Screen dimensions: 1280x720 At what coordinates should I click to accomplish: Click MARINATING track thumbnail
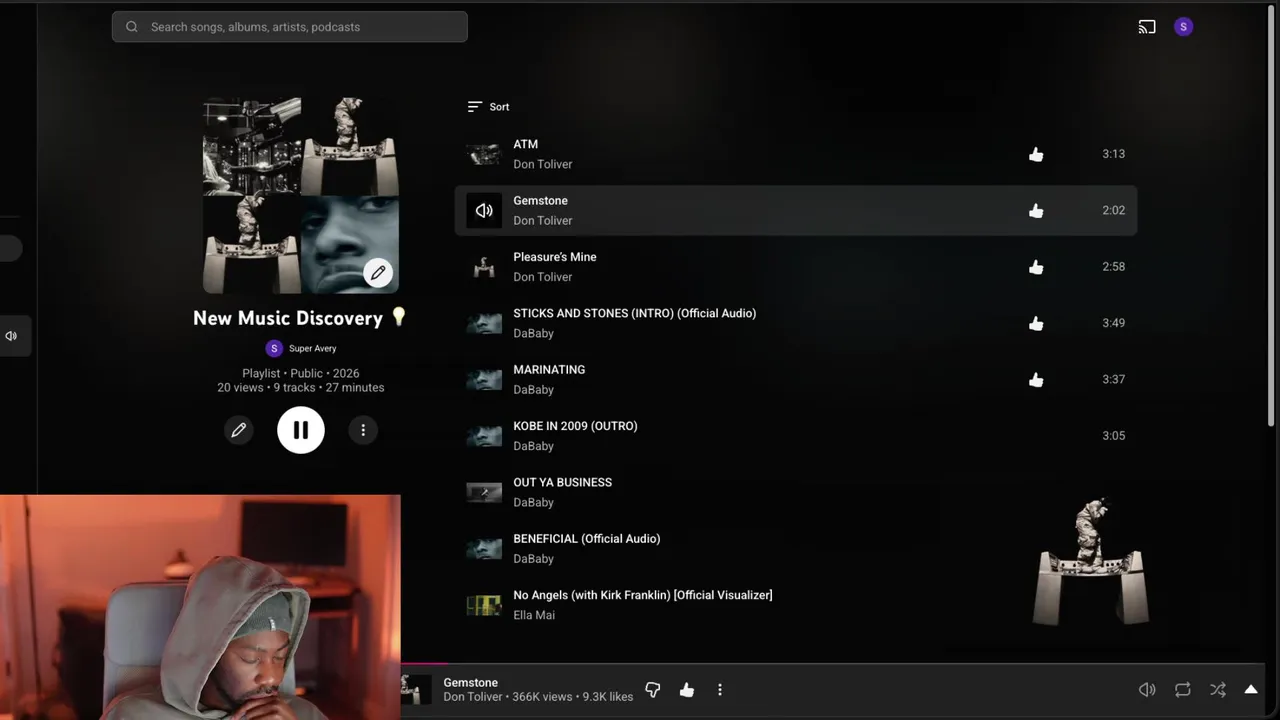click(484, 379)
